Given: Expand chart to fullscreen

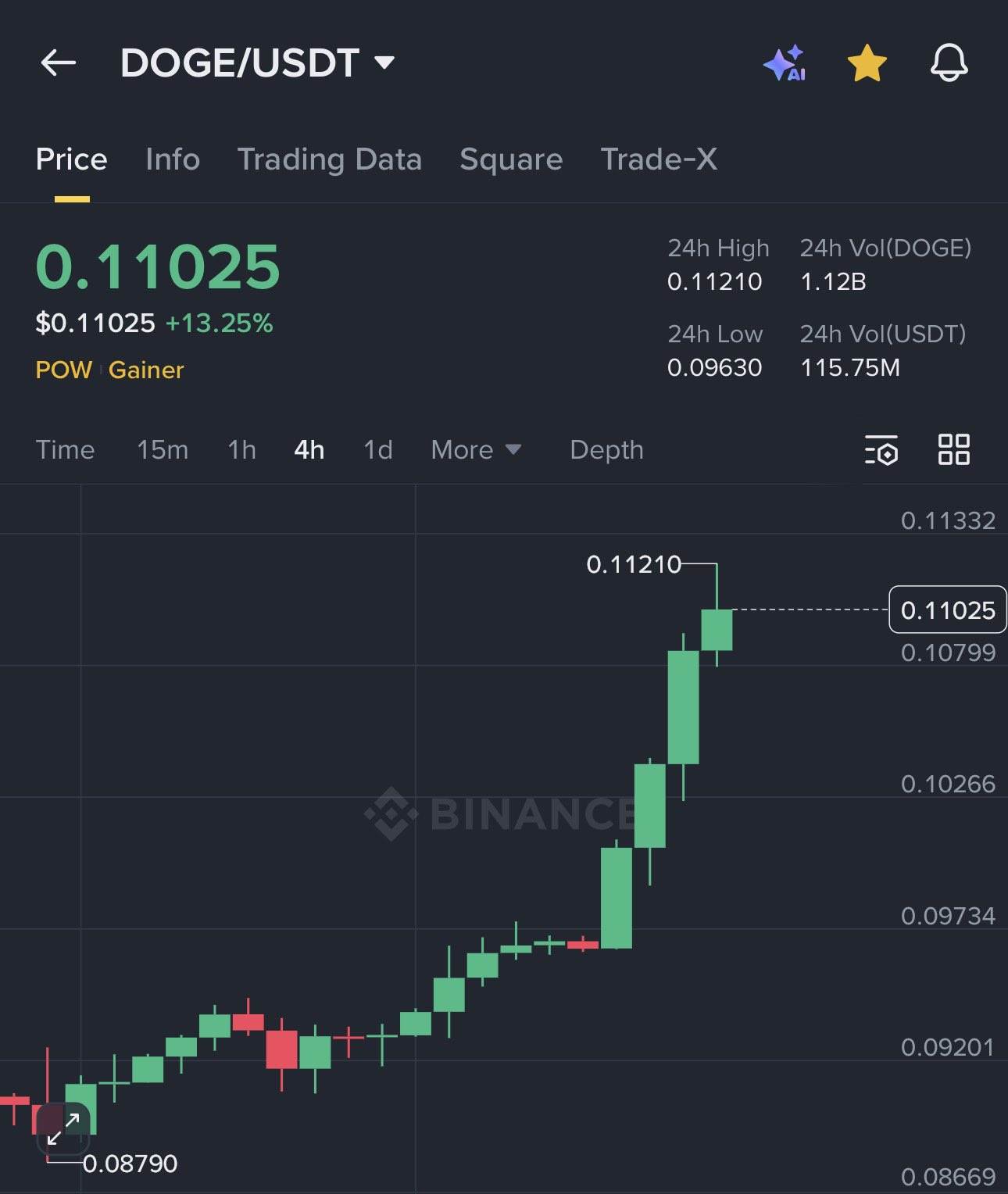Looking at the screenshot, I should [x=63, y=1128].
